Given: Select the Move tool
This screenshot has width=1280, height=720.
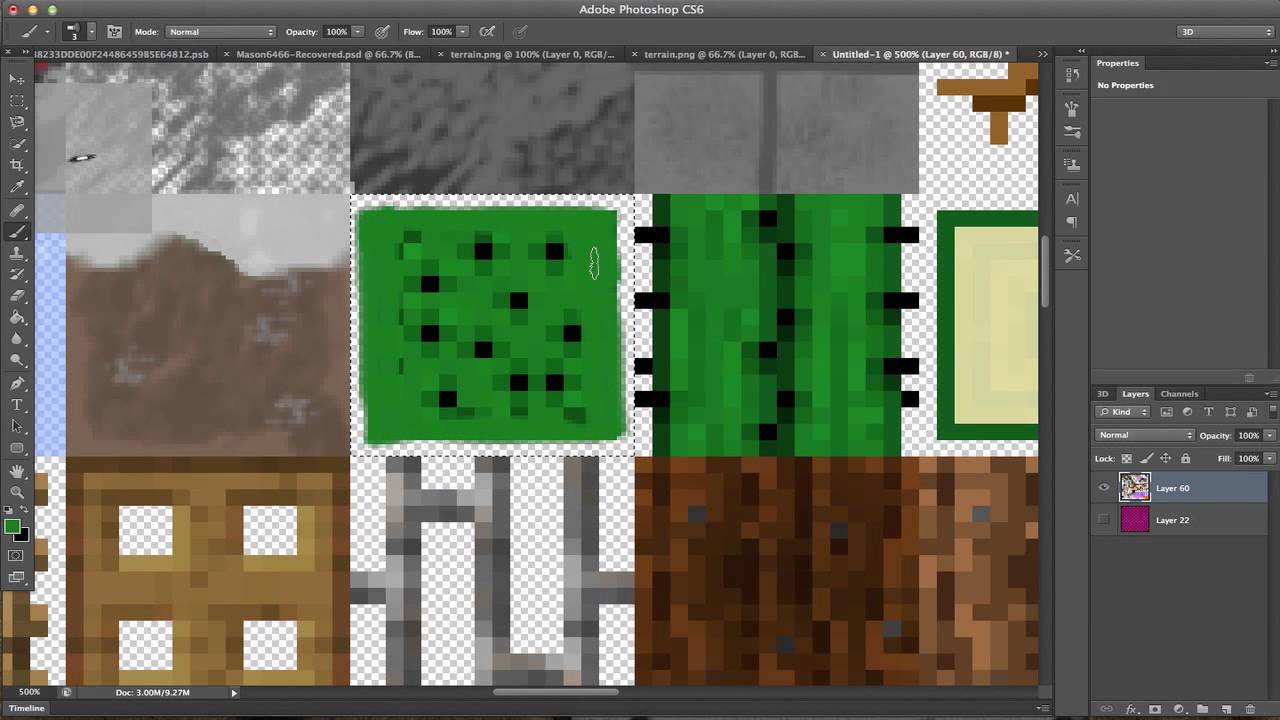Looking at the screenshot, I should (x=17, y=79).
